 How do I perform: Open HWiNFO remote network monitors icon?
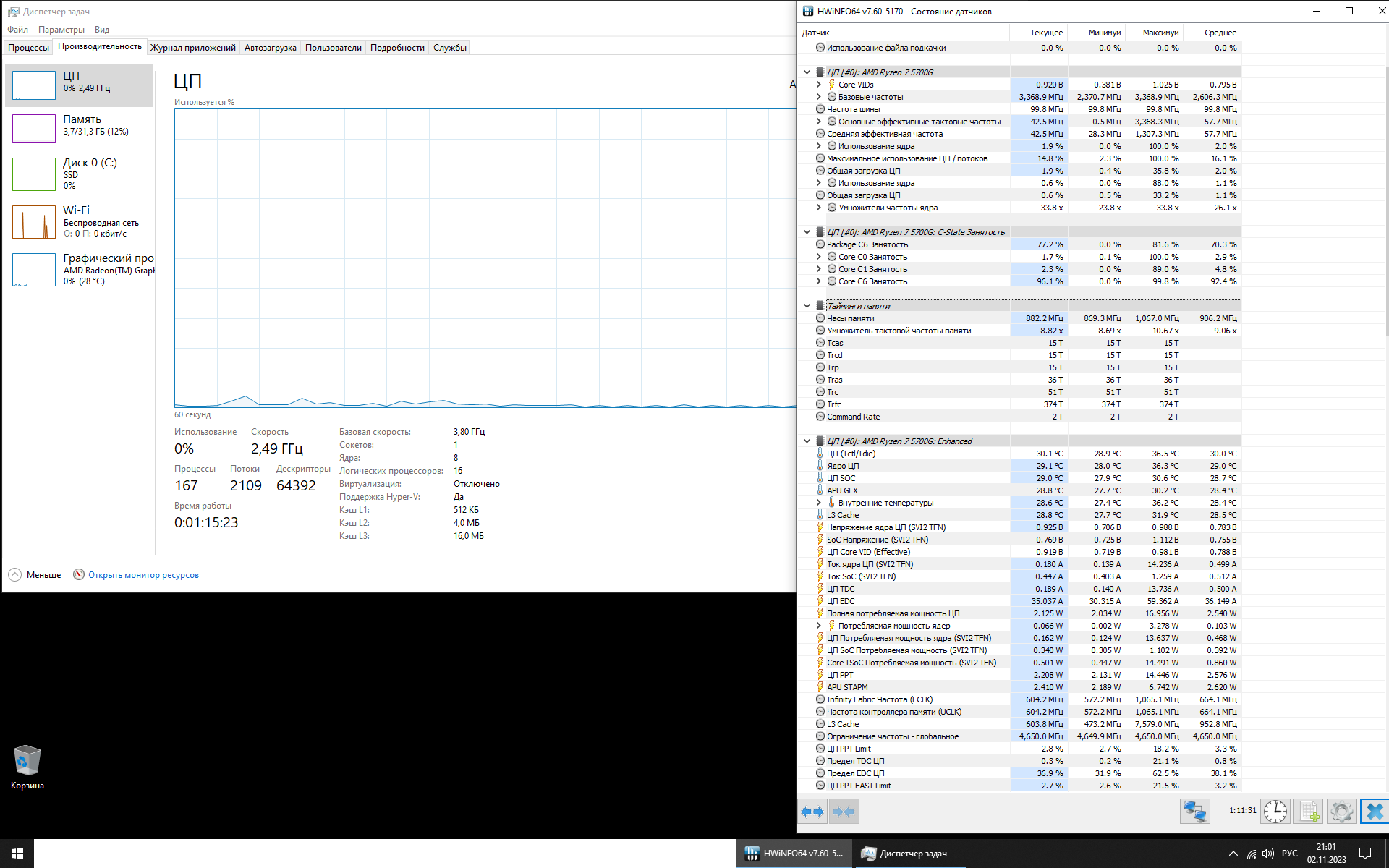pos(1194,812)
